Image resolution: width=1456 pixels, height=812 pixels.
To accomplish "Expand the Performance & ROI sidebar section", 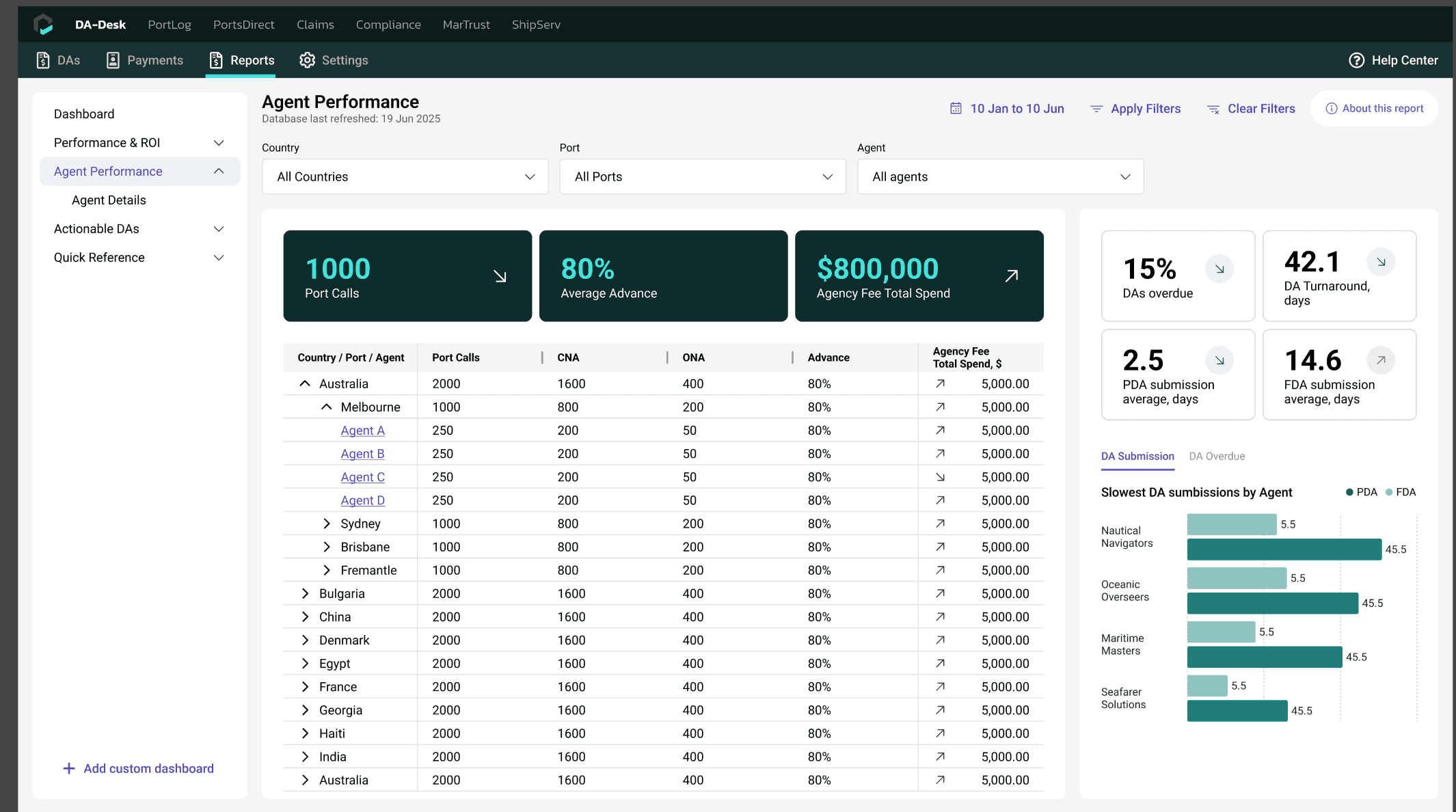I will point(219,143).
